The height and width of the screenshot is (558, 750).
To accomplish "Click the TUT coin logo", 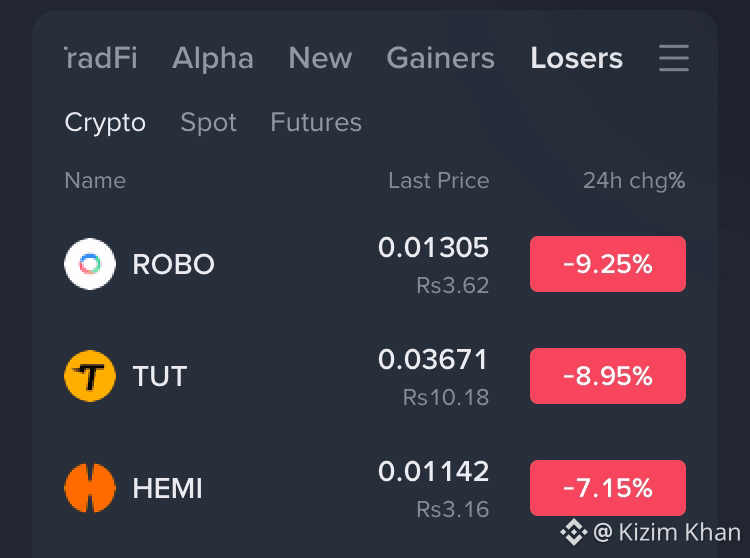I will (x=90, y=376).
